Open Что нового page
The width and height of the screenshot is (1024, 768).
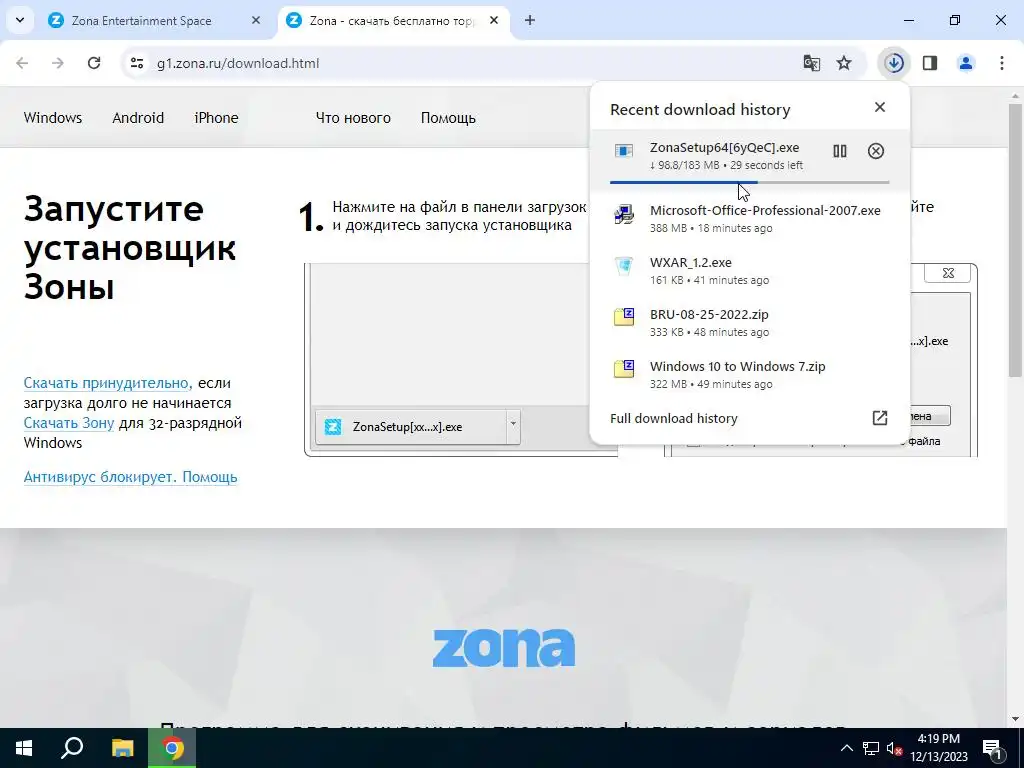[353, 118]
